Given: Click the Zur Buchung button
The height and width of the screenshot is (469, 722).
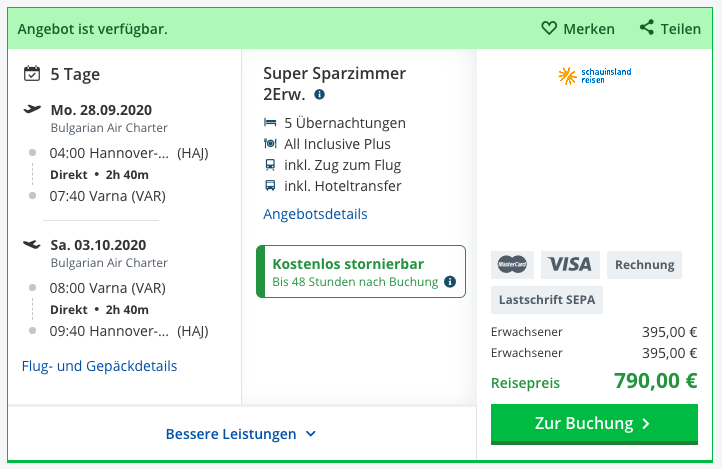Looking at the screenshot, I should [594, 424].
